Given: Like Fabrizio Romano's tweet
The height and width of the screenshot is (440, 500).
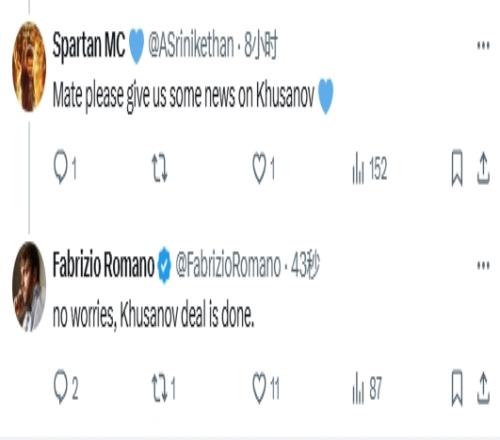Looking at the screenshot, I should (x=266, y=387).
